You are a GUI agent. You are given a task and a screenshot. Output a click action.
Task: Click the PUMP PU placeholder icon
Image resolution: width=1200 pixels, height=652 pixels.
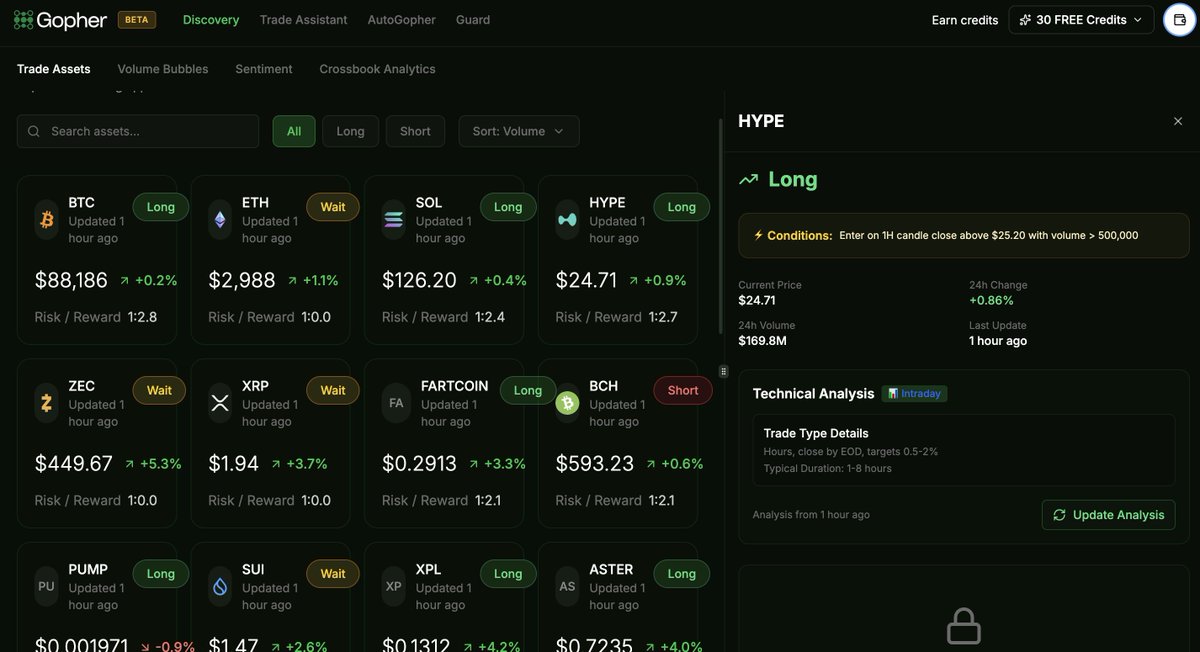(x=47, y=587)
